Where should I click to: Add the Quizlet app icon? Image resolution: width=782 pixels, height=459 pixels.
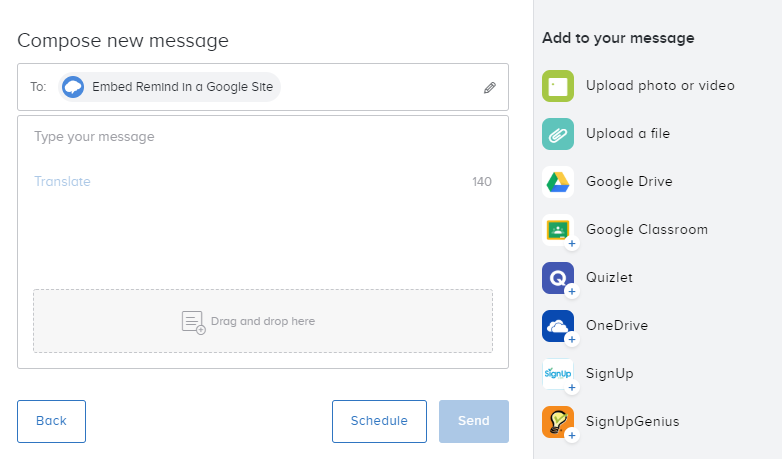558,278
